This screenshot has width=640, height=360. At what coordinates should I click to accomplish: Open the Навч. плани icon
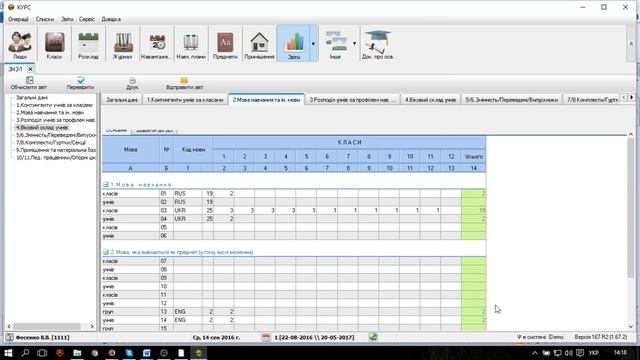[191, 44]
